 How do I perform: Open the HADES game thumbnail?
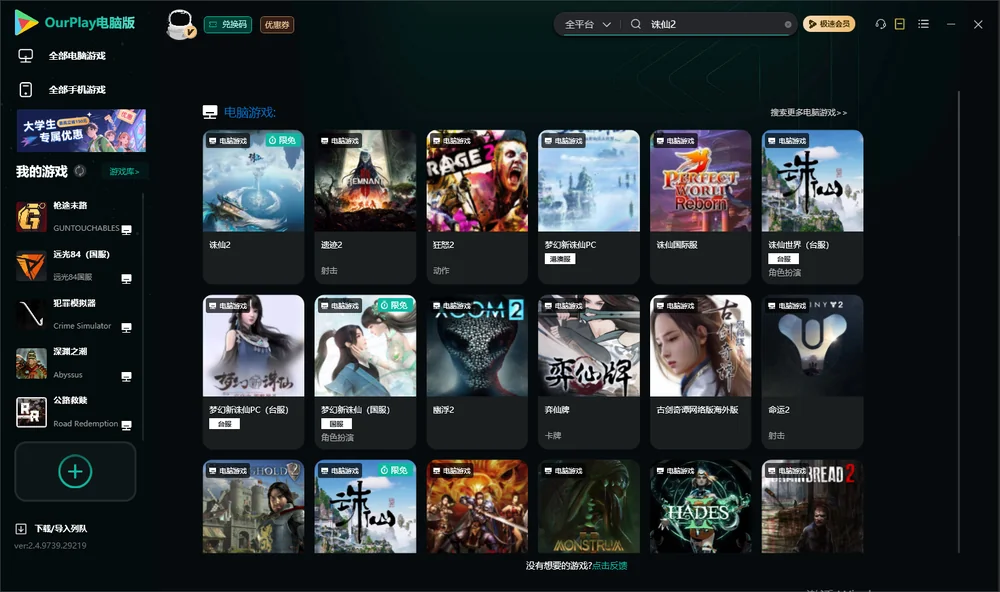(700, 507)
